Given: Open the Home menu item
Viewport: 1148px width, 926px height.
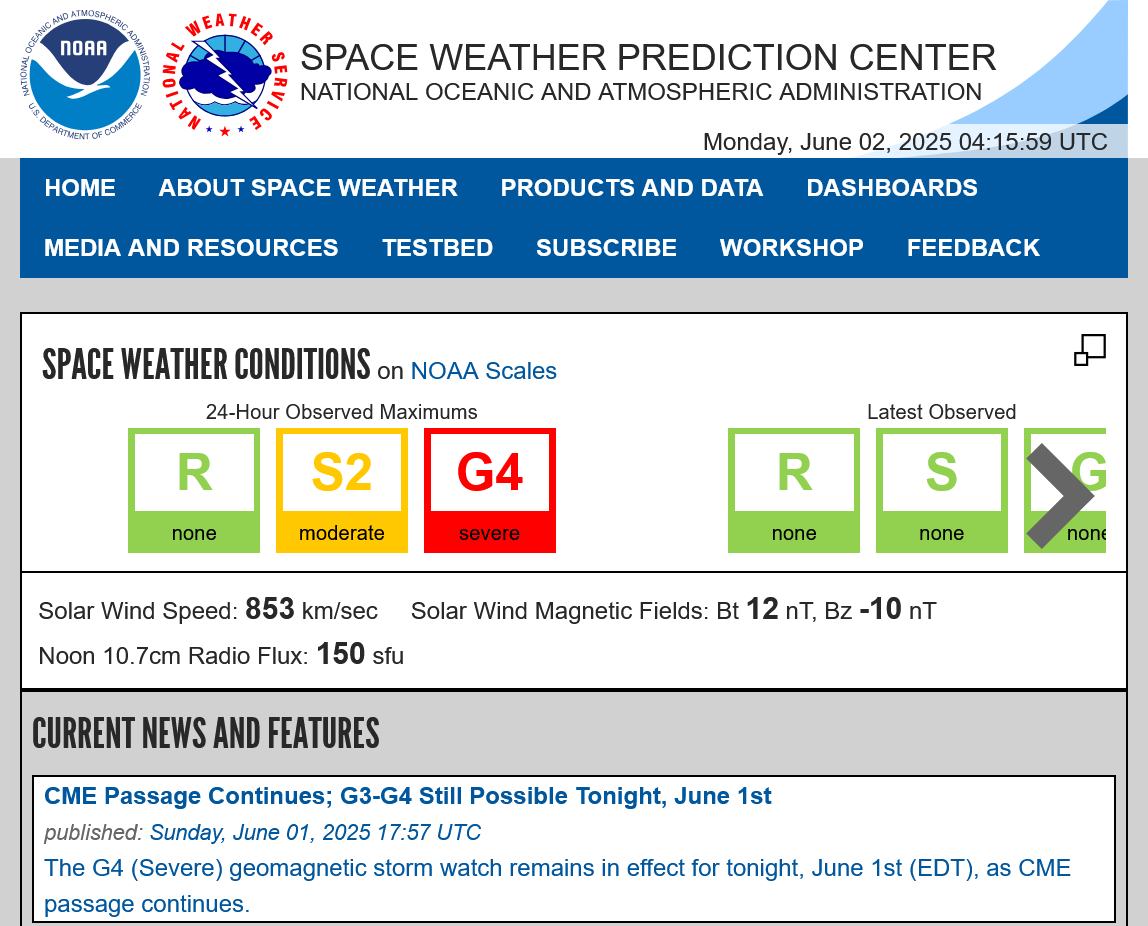Looking at the screenshot, I should coord(80,188).
